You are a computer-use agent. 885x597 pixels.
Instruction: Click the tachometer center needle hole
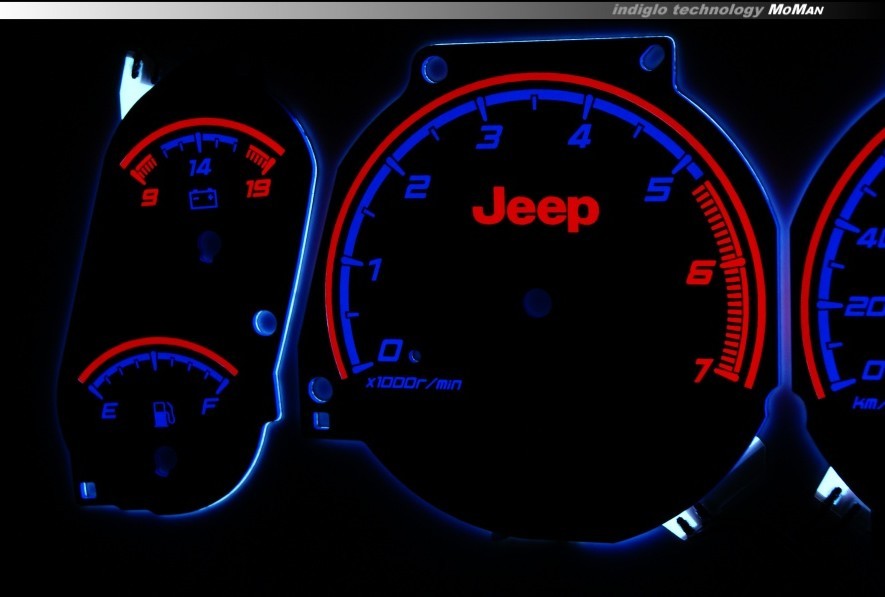tap(537, 303)
